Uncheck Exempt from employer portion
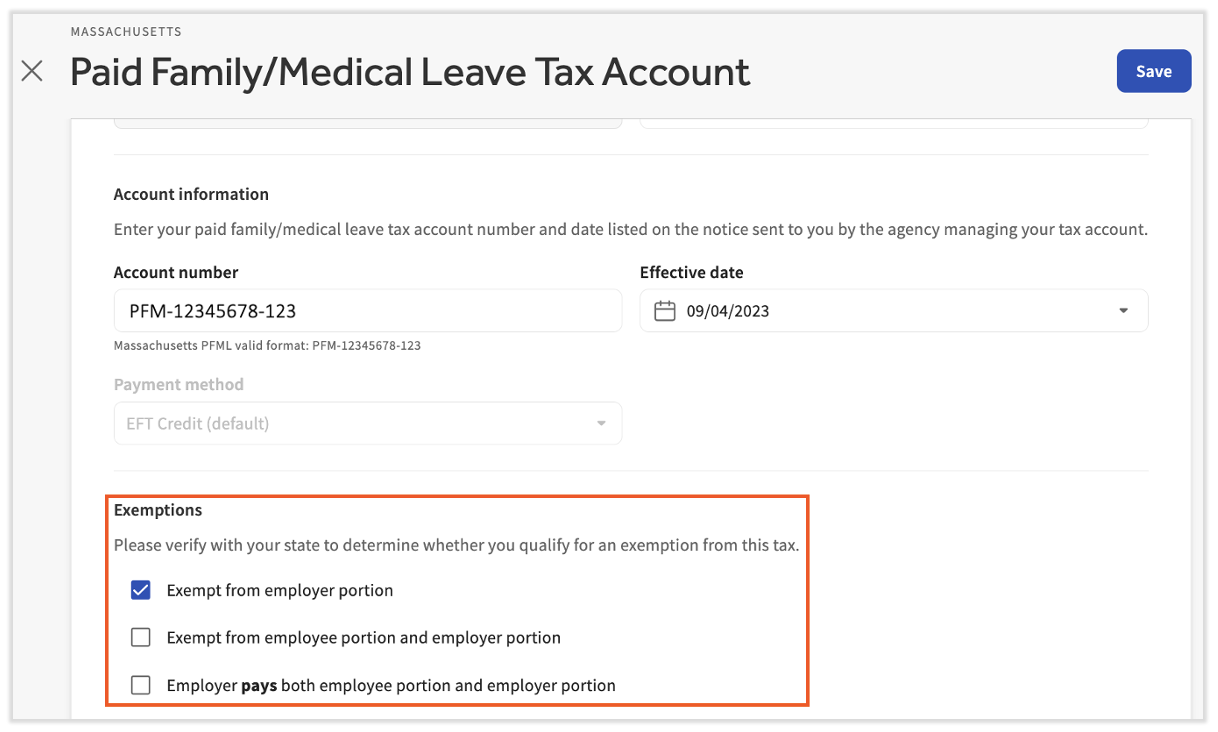This screenshot has height=732, width=1218. (x=141, y=590)
